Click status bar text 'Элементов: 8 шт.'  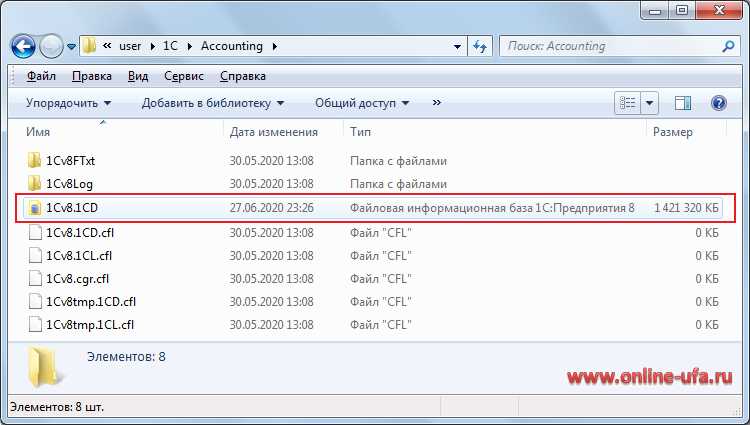point(57,407)
